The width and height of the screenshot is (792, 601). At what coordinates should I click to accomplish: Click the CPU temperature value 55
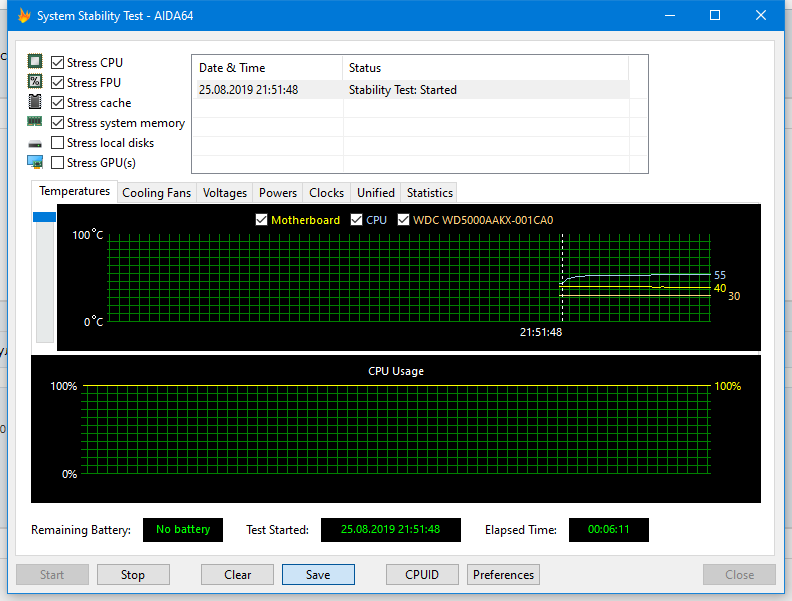click(x=720, y=275)
